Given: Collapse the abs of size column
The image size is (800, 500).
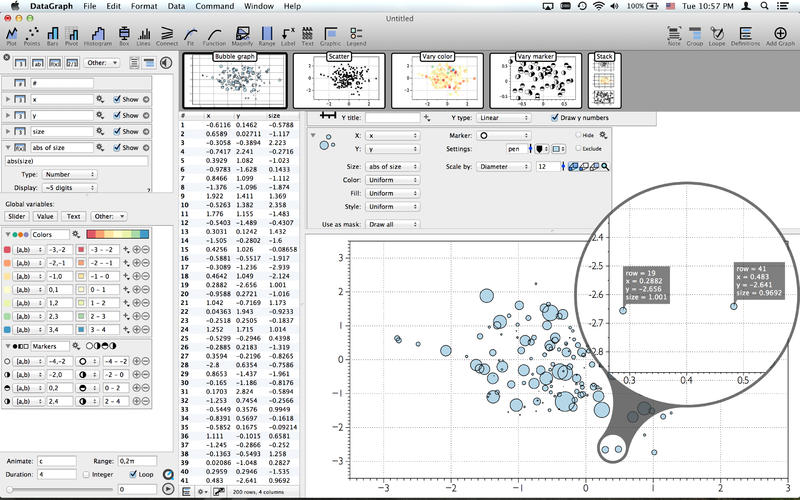Looking at the screenshot, I should (9, 147).
